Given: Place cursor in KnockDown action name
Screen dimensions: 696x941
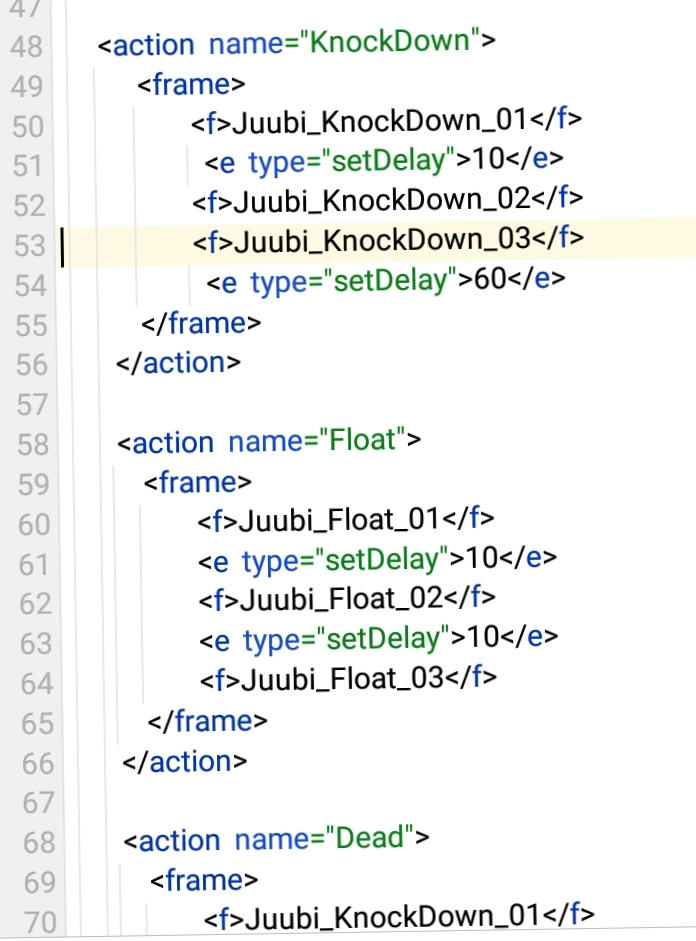Looking at the screenshot, I should [x=389, y=41].
